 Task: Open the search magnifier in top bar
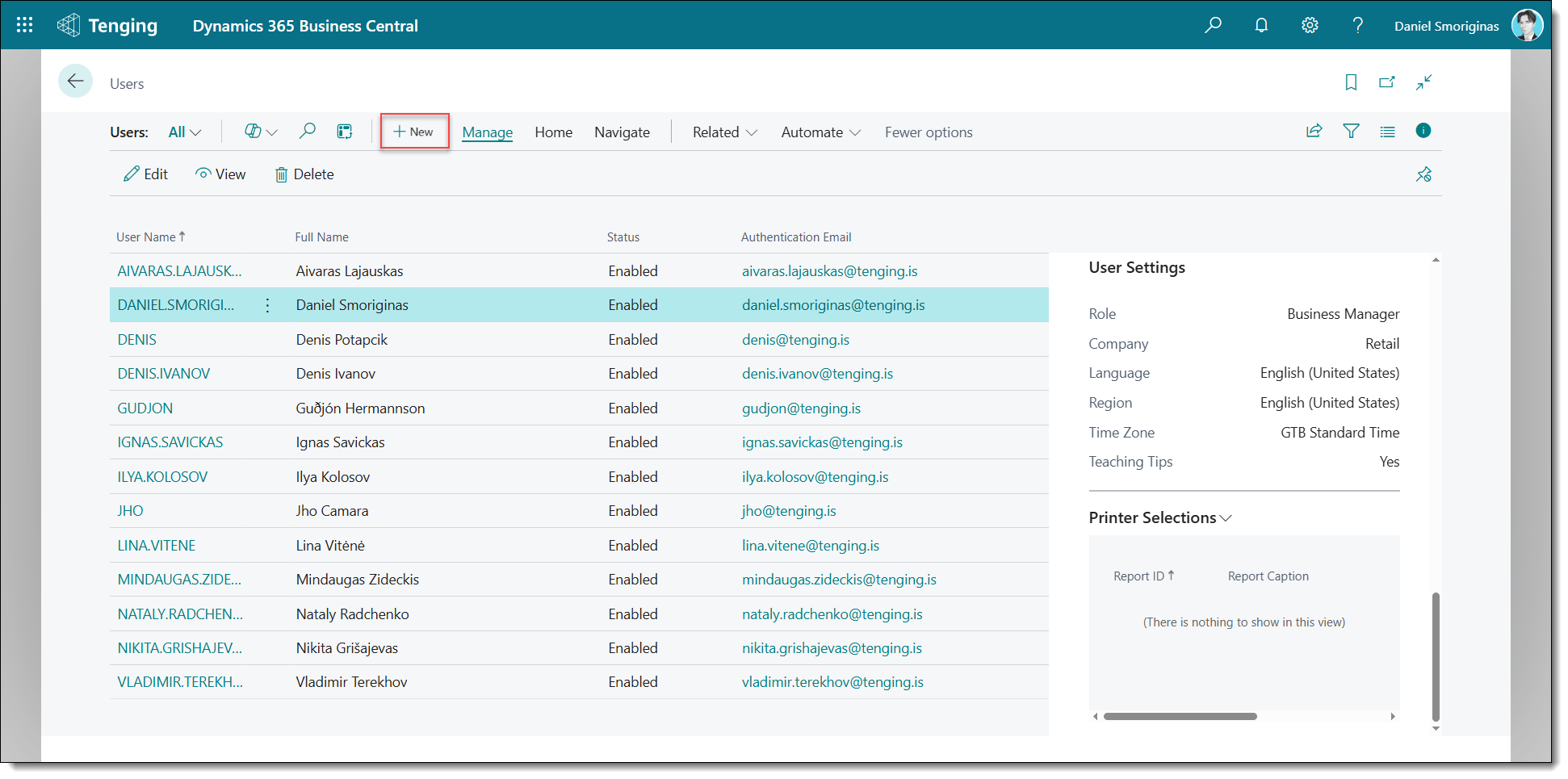1213,25
